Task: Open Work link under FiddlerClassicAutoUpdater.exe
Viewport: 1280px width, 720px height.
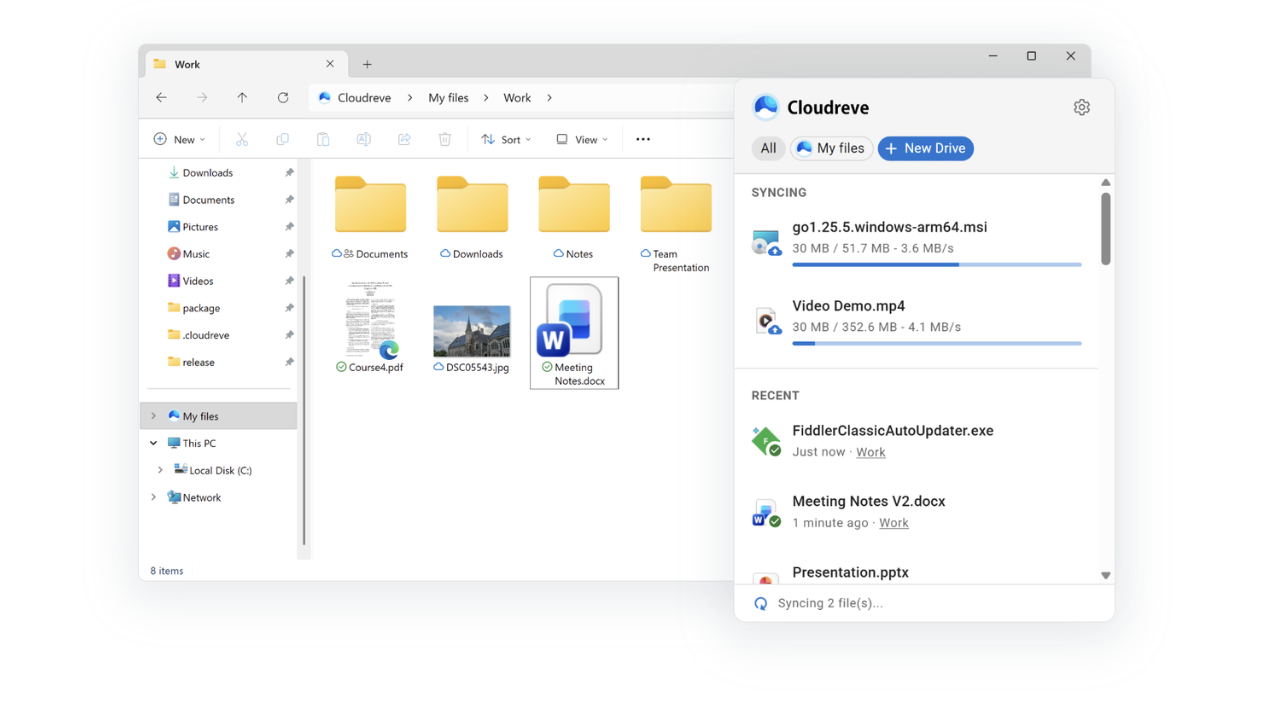Action: (x=871, y=452)
